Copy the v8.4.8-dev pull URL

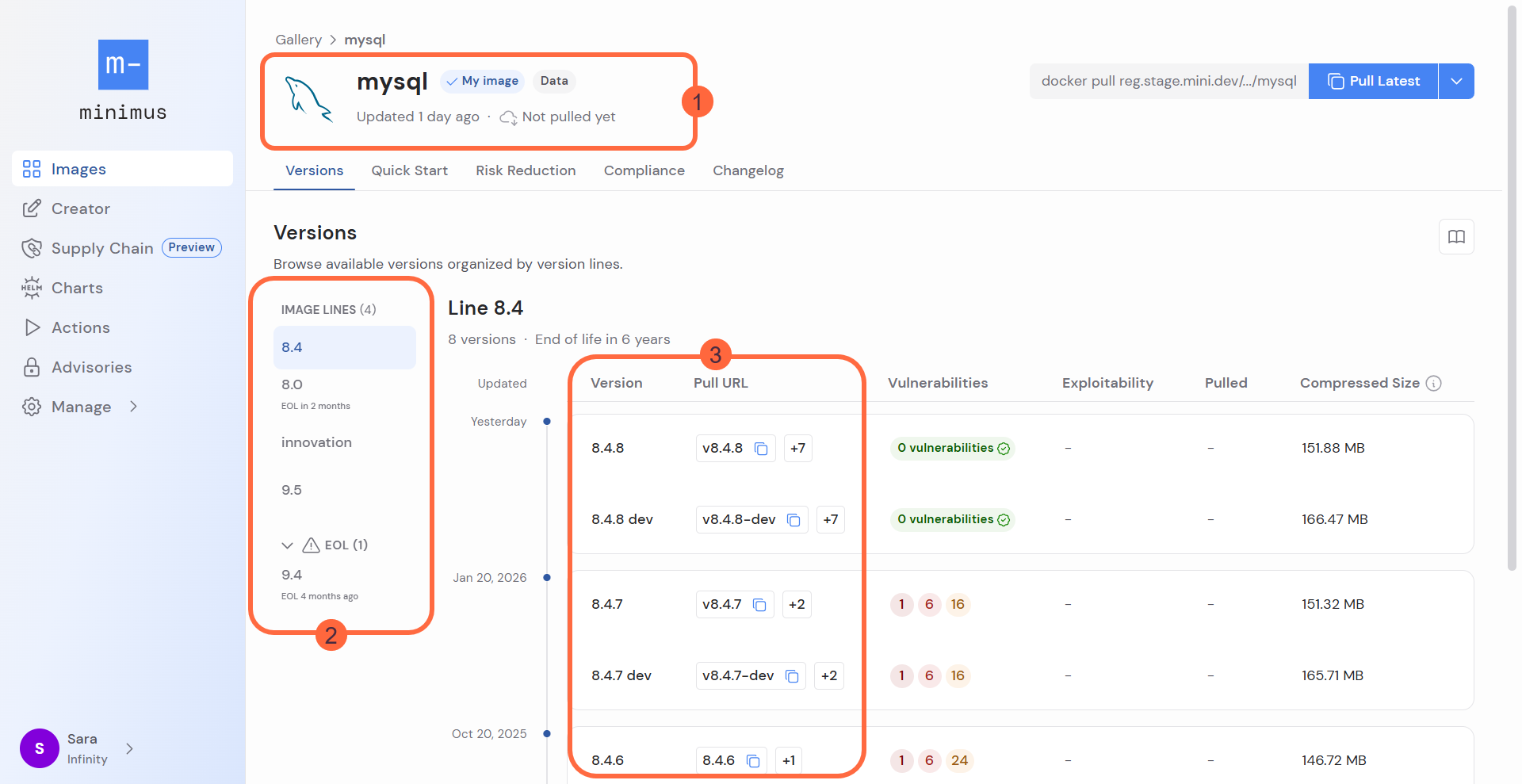point(794,520)
